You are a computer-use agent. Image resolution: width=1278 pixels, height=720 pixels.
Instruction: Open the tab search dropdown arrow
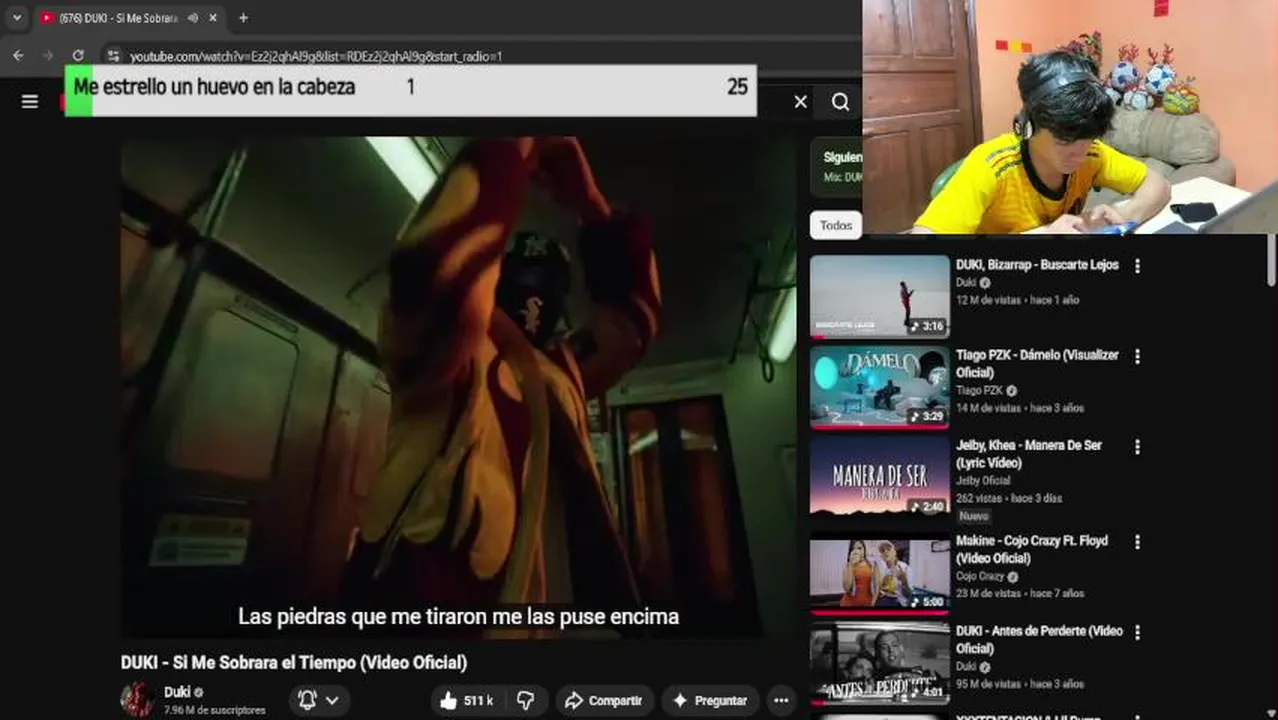point(16,18)
